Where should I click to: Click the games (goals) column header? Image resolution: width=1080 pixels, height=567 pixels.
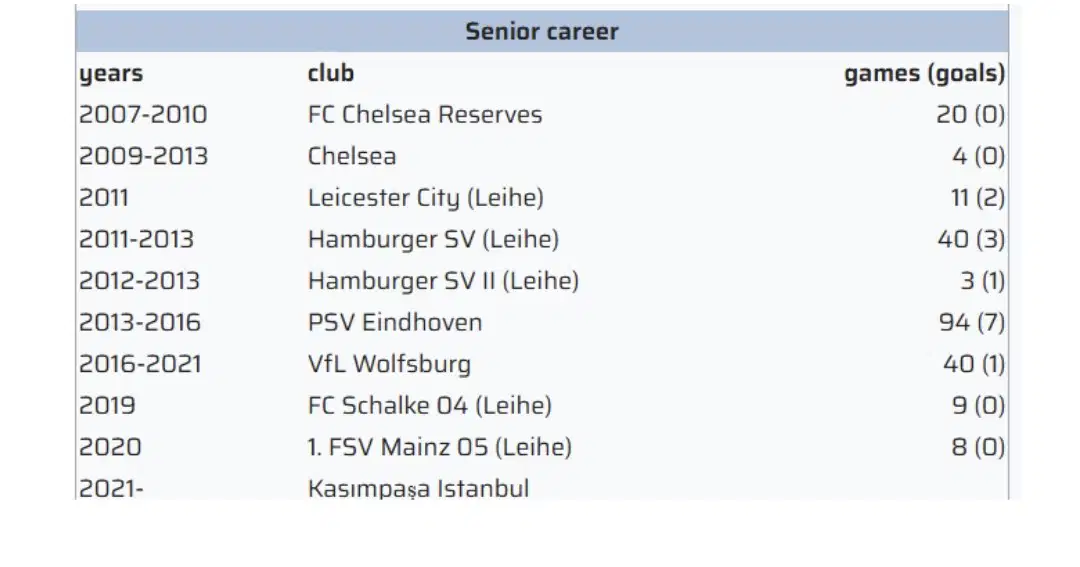click(x=924, y=73)
